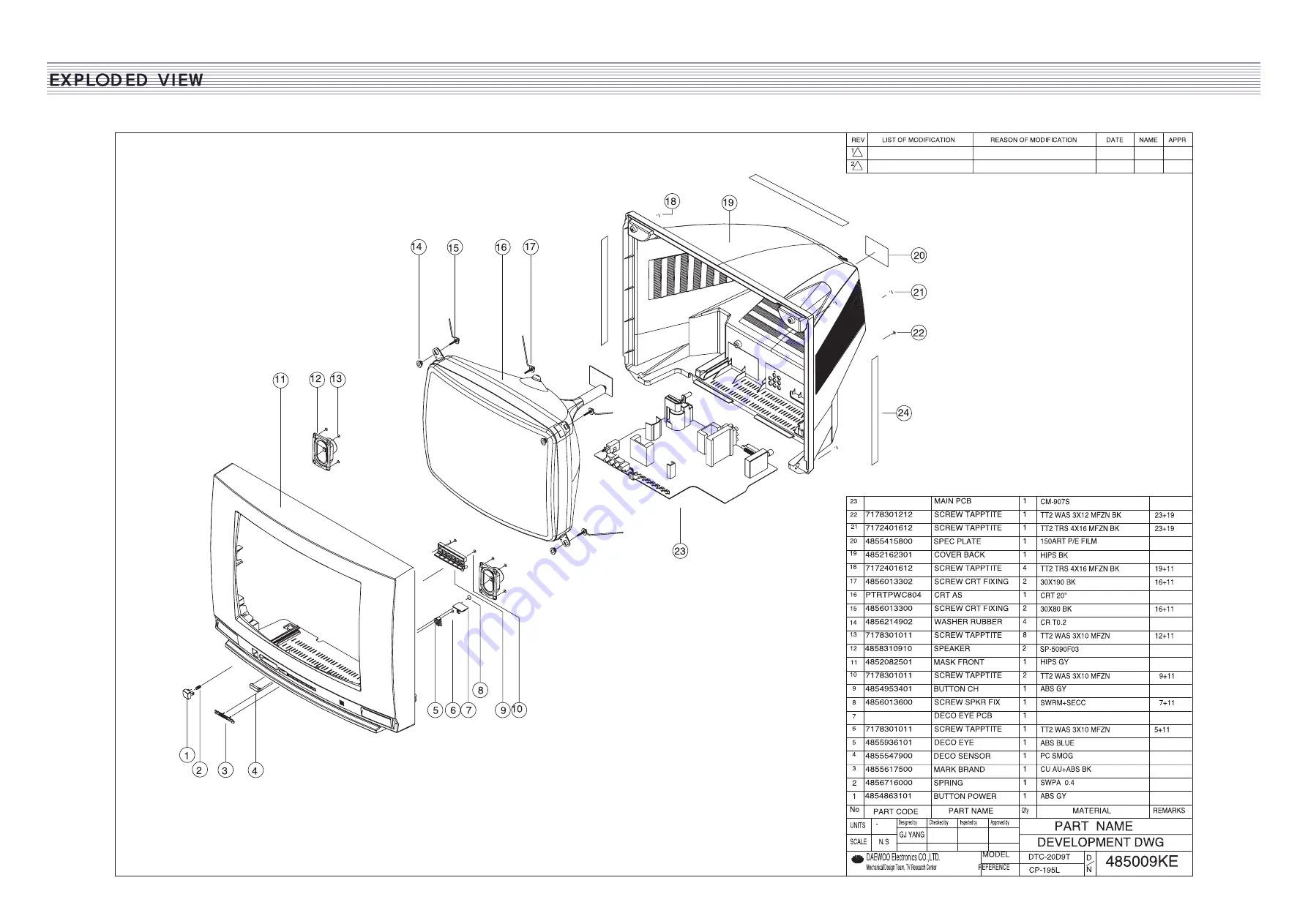Click material 'SWPA 0.4'
Image resolution: width=1308 pixels, height=924 pixels.
pyautogui.click(x=1057, y=783)
